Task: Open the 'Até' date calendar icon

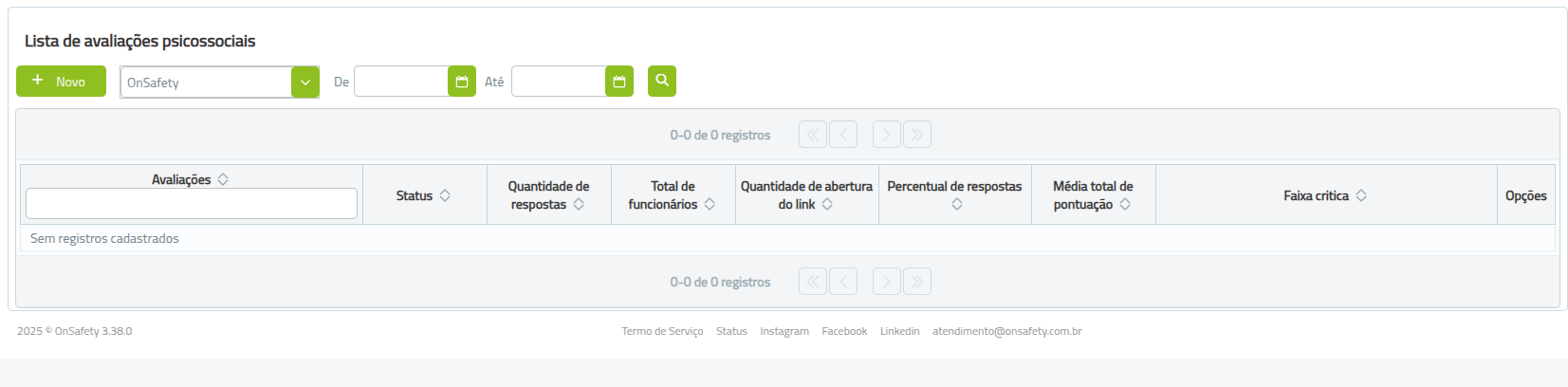Action: (619, 82)
